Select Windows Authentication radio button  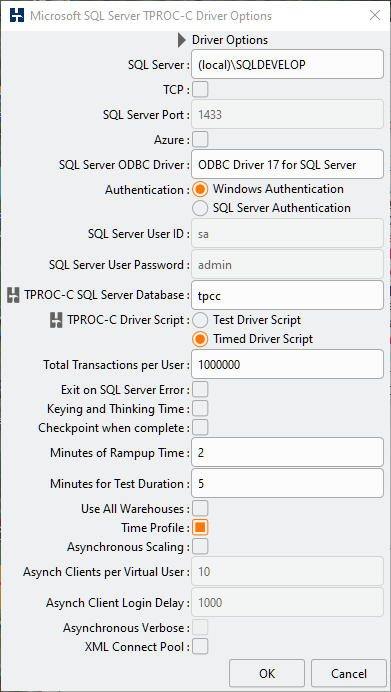[200, 189]
